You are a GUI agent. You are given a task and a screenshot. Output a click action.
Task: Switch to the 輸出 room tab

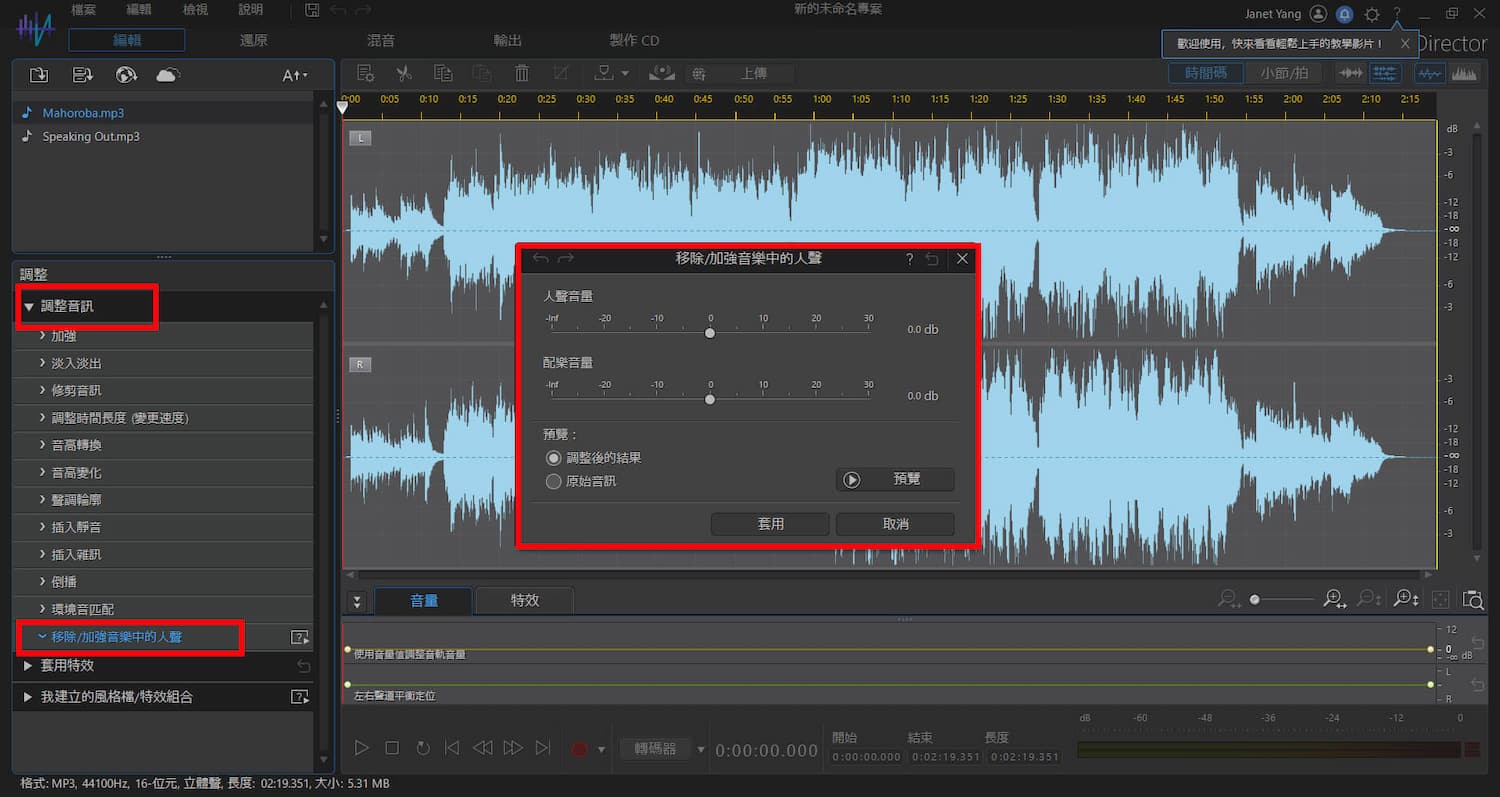508,40
